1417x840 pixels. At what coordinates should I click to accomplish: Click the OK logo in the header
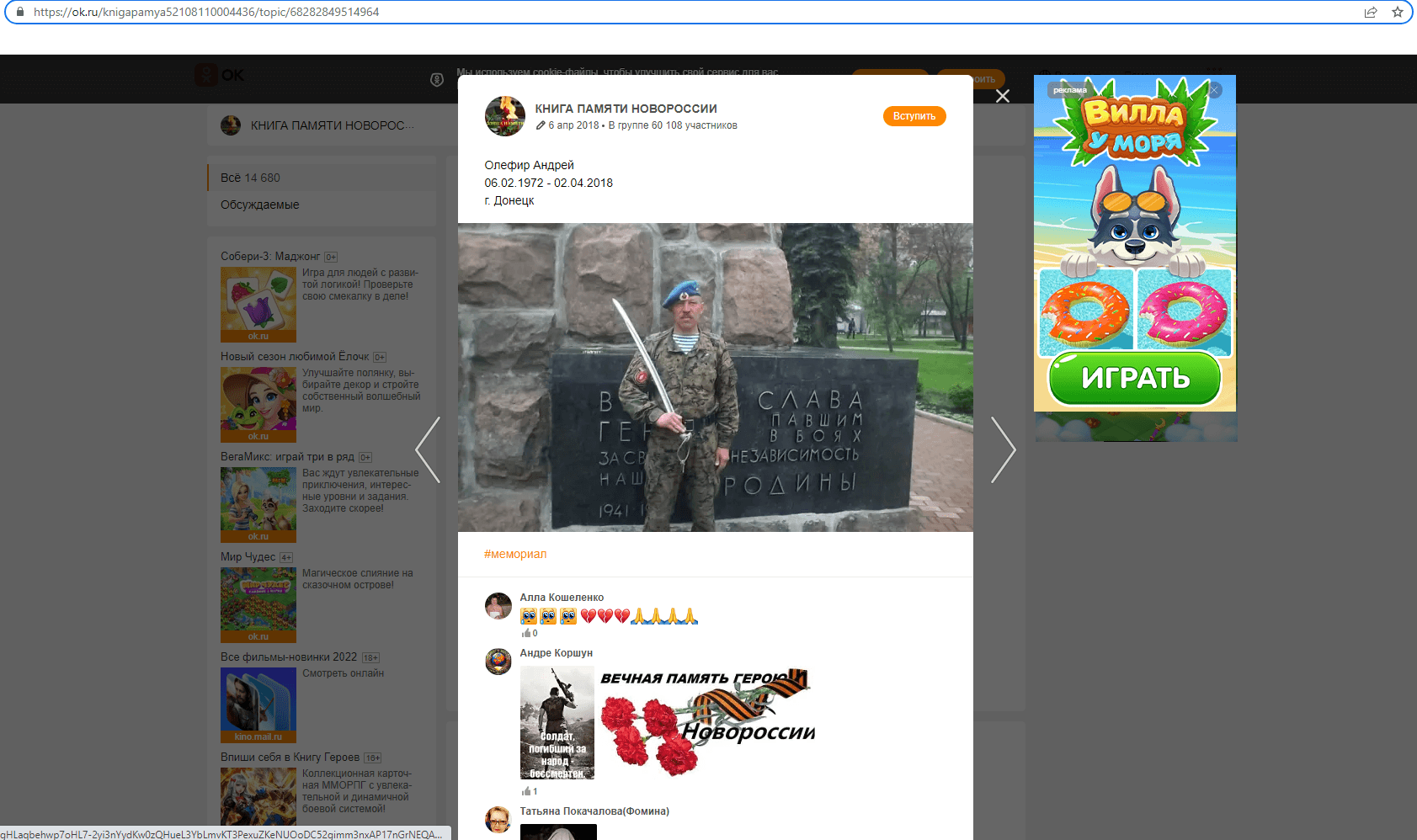click(219, 75)
